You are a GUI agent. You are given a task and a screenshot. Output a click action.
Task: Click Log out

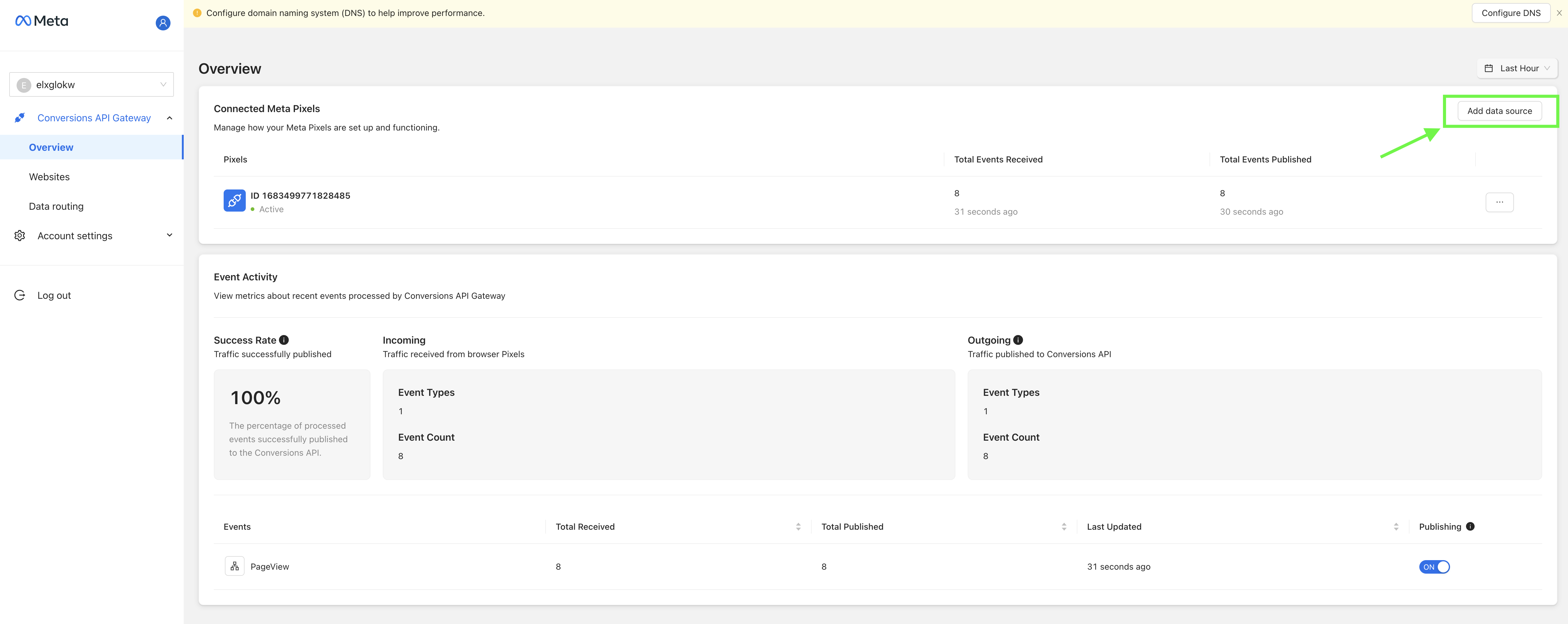click(x=53, y=296)
